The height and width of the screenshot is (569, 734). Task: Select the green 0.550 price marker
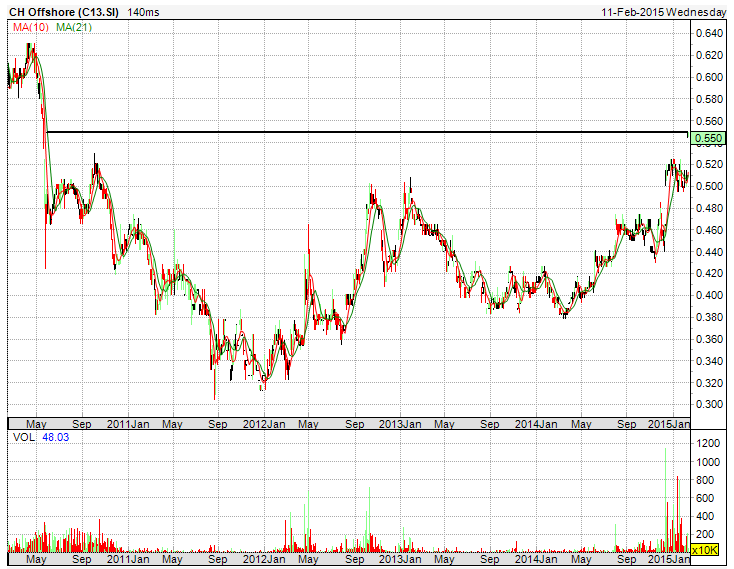pos(707,138)
